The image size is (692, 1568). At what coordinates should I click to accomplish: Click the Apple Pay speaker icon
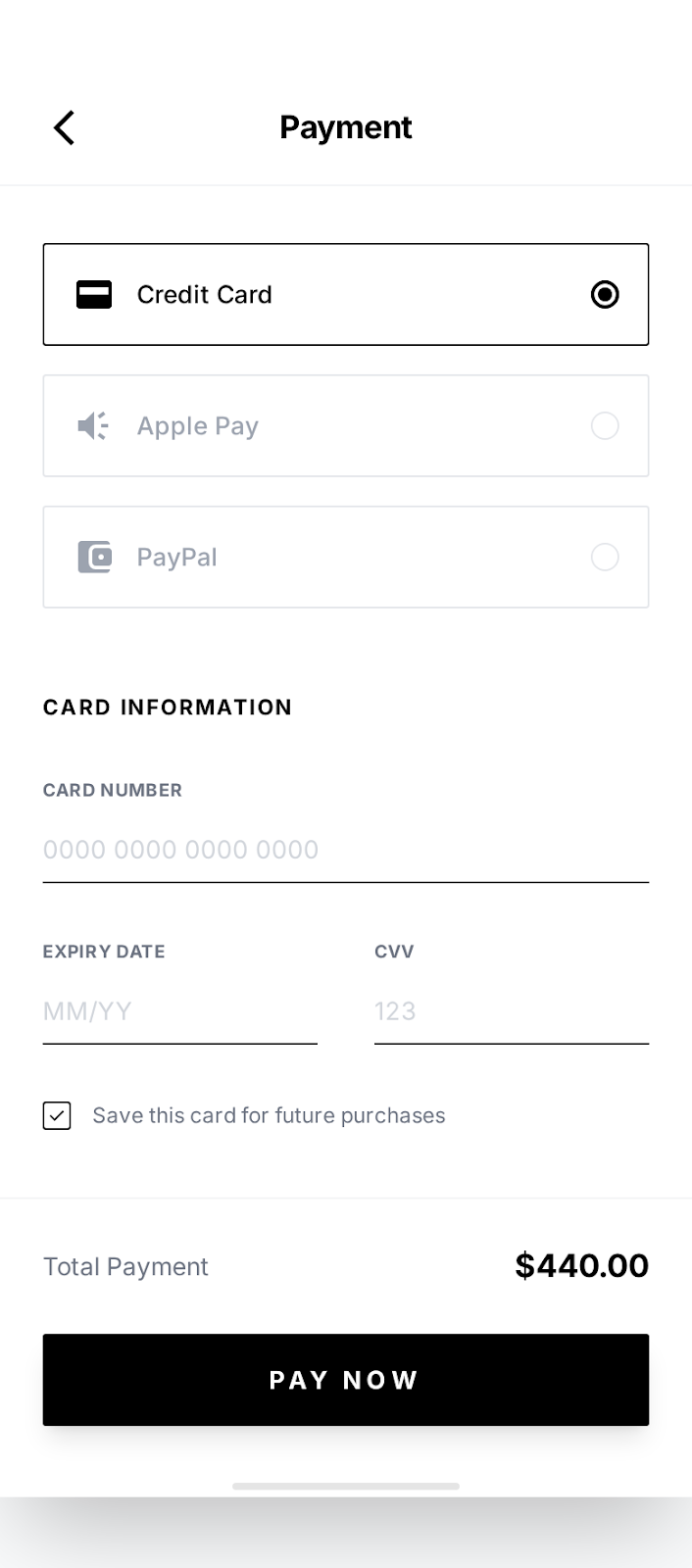point(93,426)
